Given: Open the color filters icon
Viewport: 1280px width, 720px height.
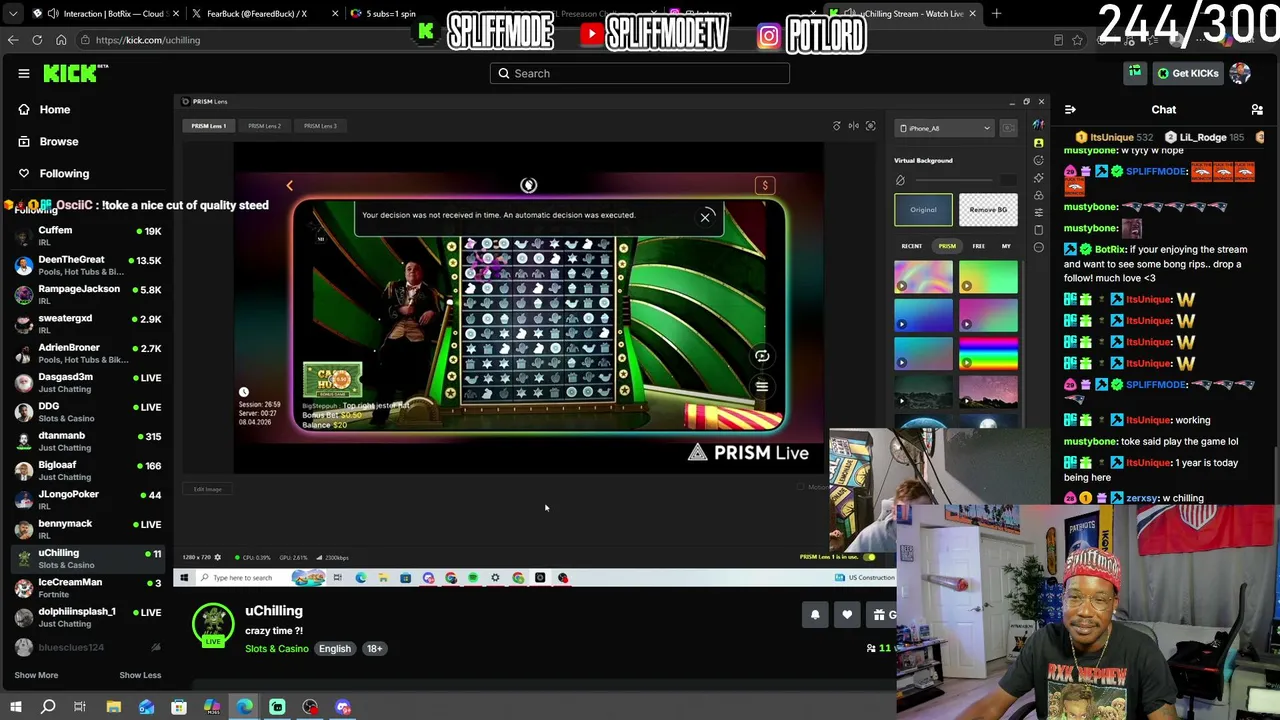Looking at the screenshot, I should pos(1038,195).
